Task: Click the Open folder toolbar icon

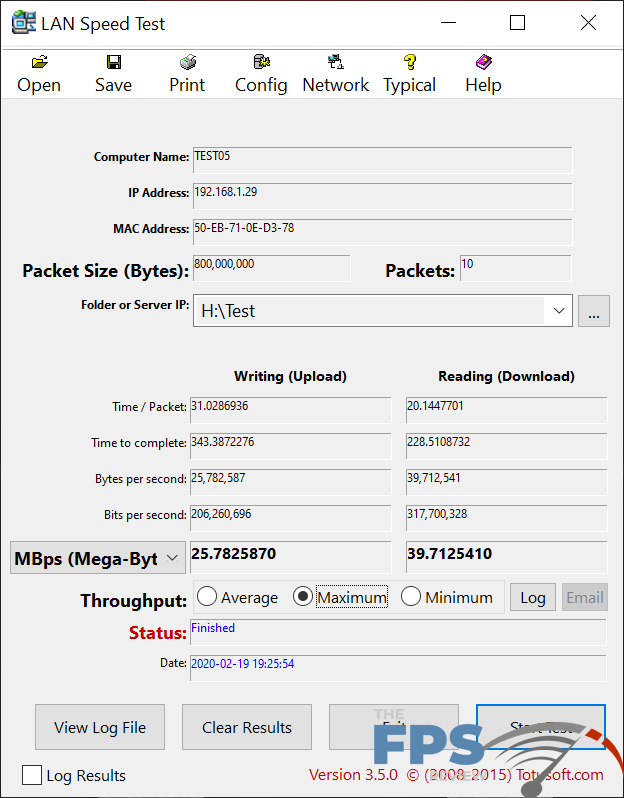Action: [39, 62]
